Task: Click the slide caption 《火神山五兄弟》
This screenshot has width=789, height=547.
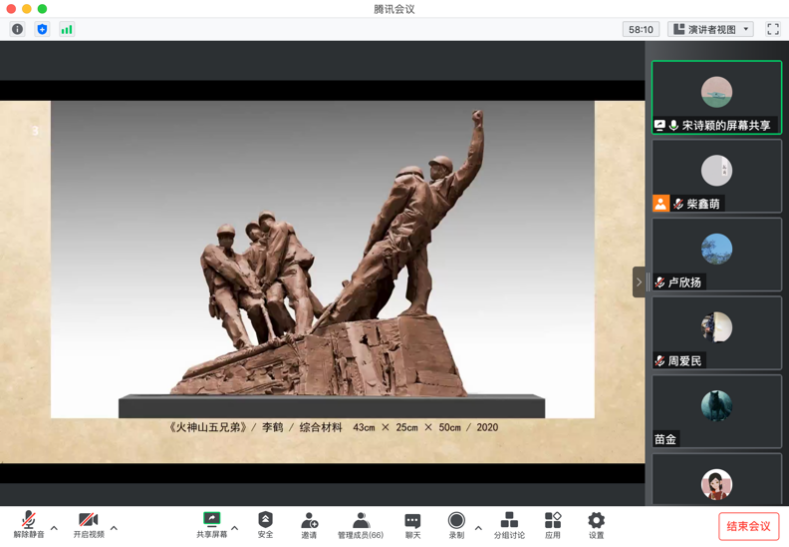Action: pos(207,427)
